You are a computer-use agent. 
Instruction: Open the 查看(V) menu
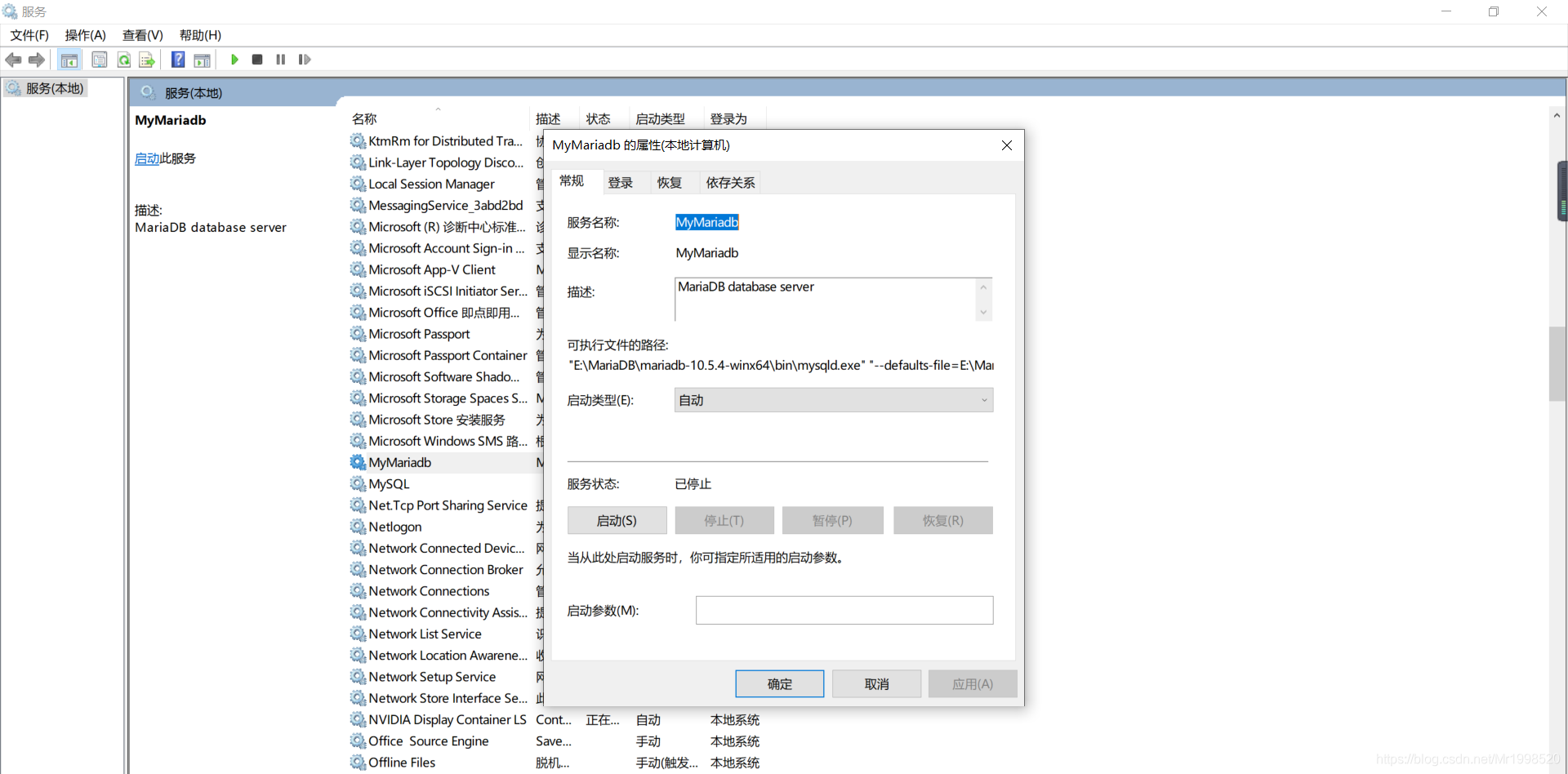pyautogui.click(x=143, y=35)
